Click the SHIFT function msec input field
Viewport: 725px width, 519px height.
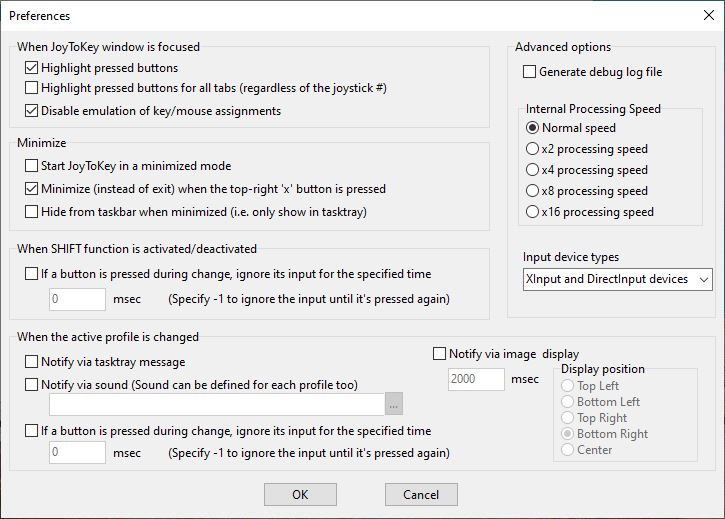(77, 299)
